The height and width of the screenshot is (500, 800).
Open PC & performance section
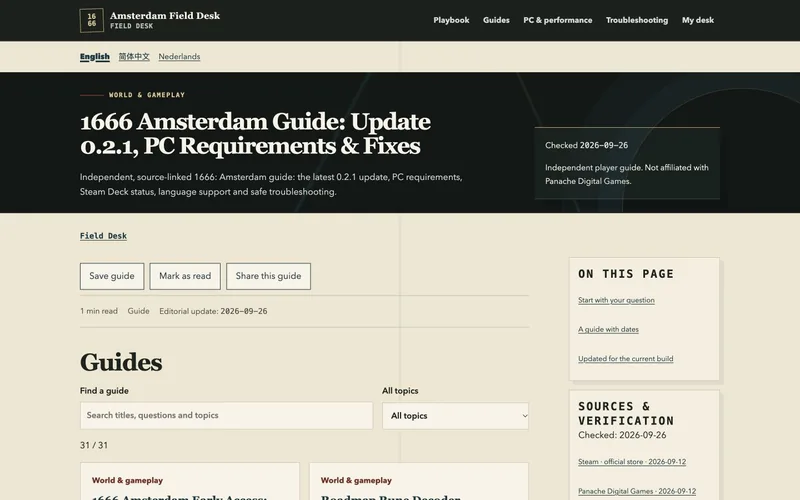click(558, 20)
